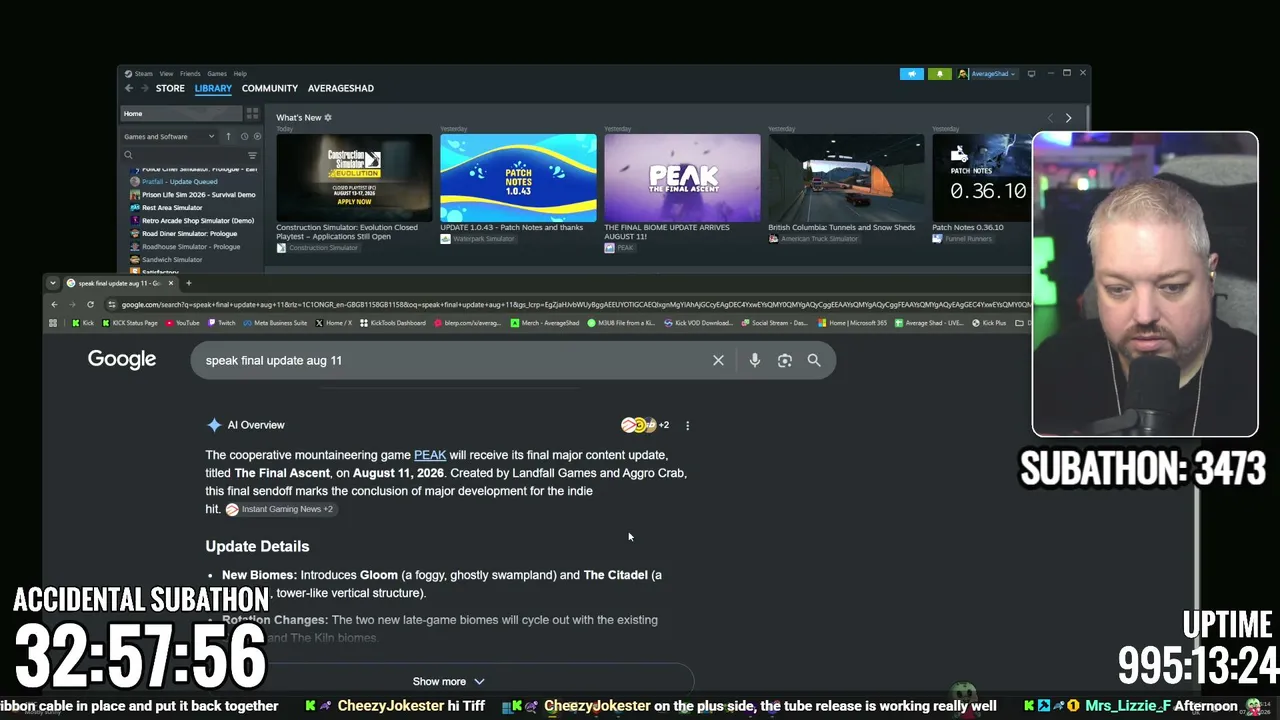This screenshot has height=720, width=1280.
Task: Open Google Lens image search
Action: click(x=785, y=360)
